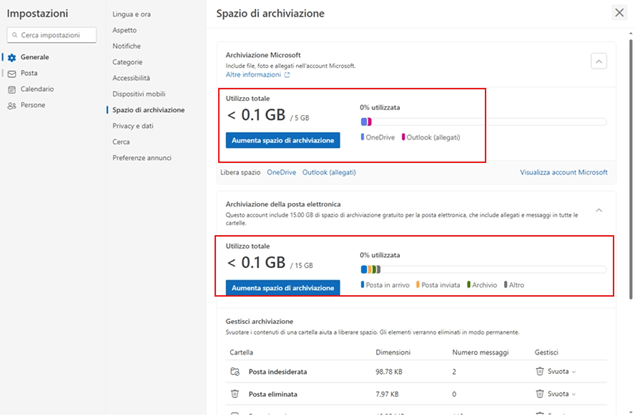
Task: Click the Posta indesiderata folder icon
Action: tap(235, 371)
